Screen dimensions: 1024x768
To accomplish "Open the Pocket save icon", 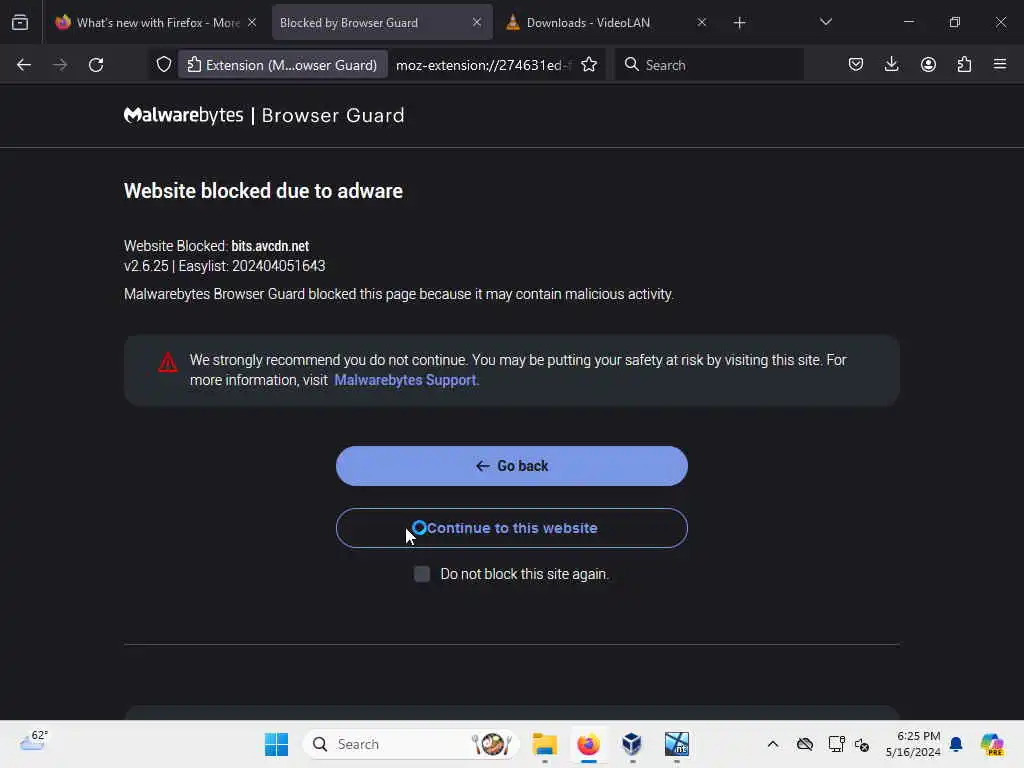I will click(x=856, y=65).
